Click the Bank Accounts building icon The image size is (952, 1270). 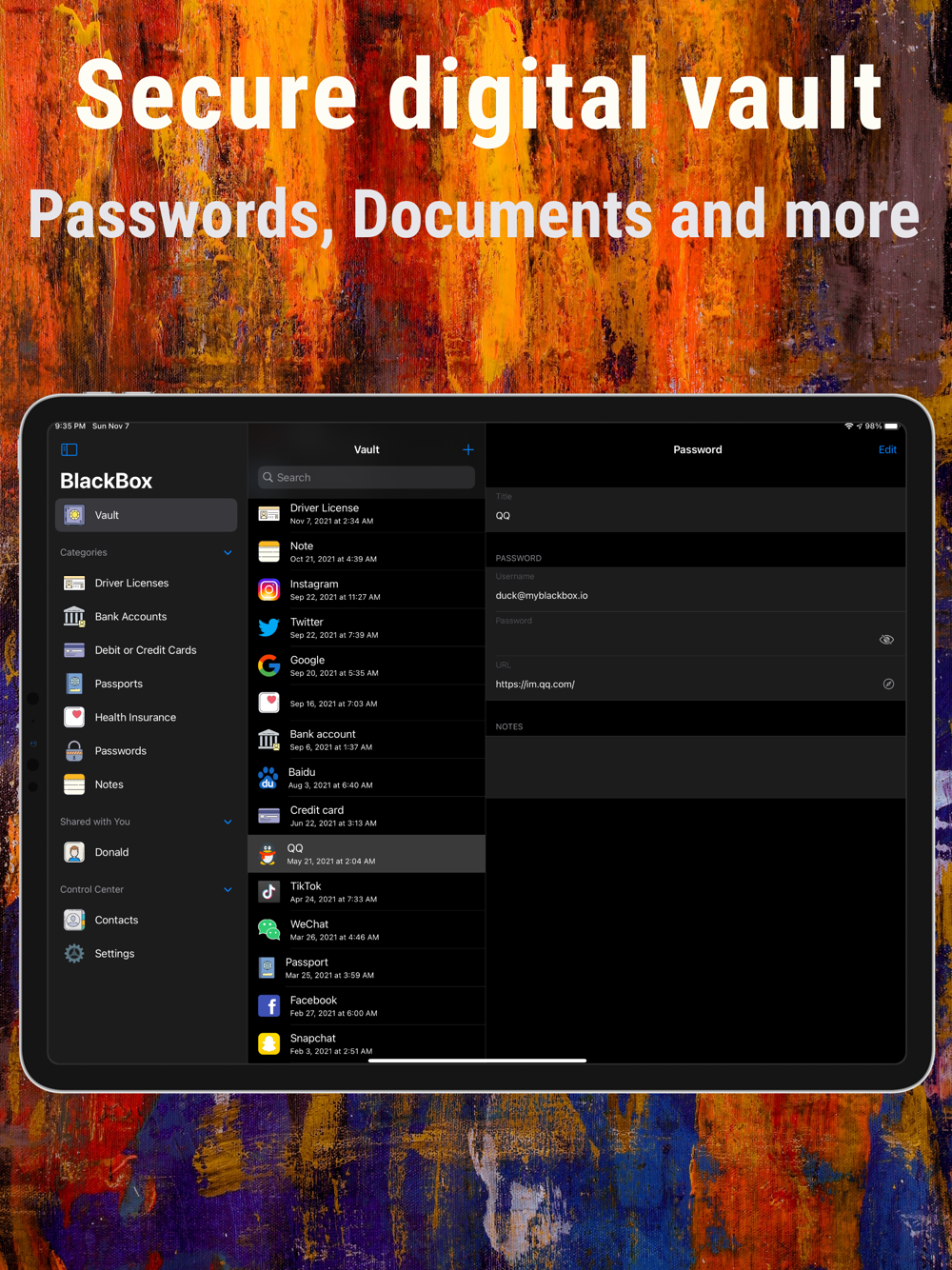[x=74, y=617]
